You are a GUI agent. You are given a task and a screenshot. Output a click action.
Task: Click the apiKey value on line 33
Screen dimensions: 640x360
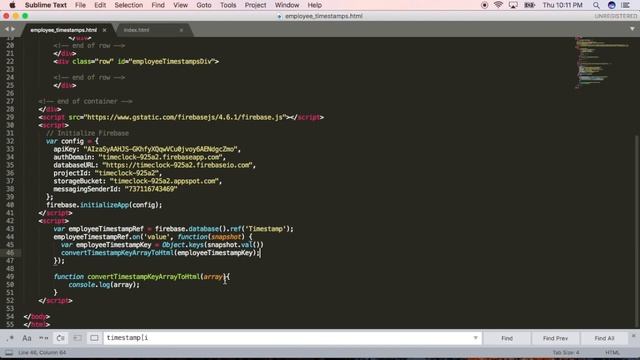tap(161, 149)
